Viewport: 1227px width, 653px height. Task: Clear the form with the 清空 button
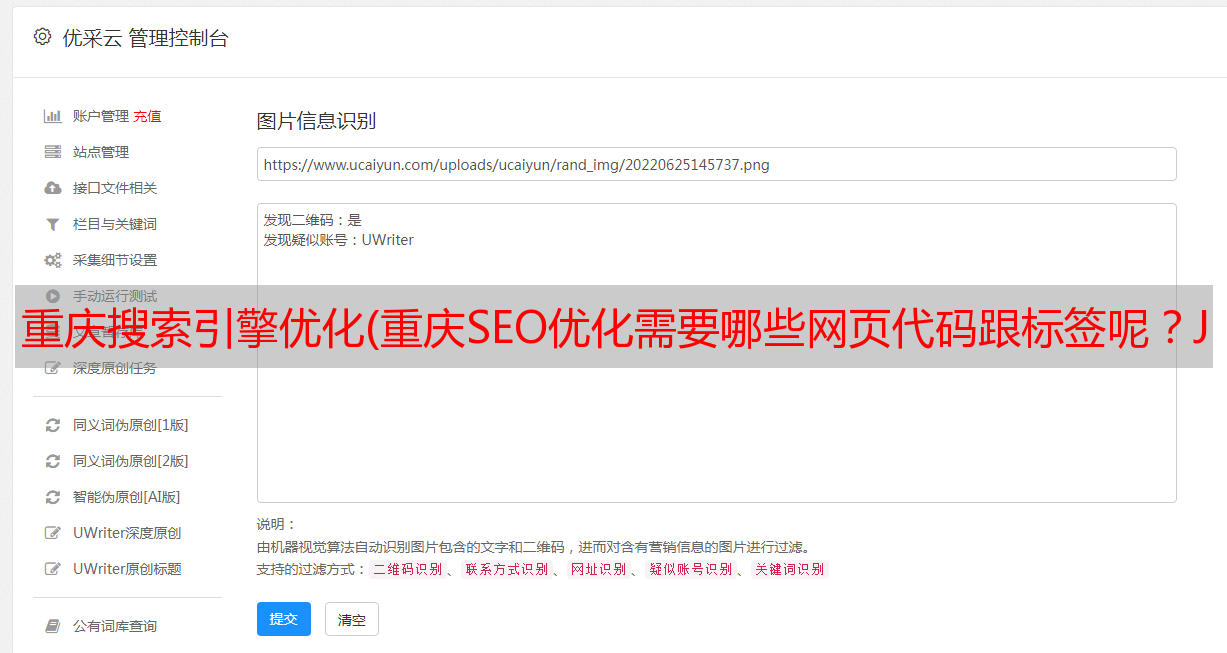tap(352, 619)
